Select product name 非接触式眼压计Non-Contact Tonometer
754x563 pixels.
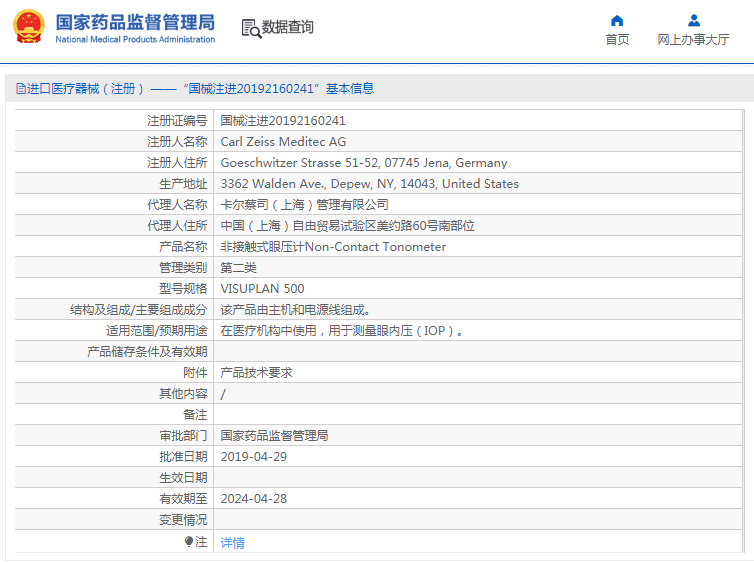tap(333, 247)
